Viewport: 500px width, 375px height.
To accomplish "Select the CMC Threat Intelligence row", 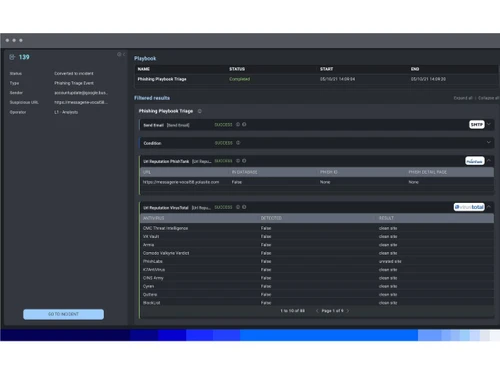I will coord(317,228).
